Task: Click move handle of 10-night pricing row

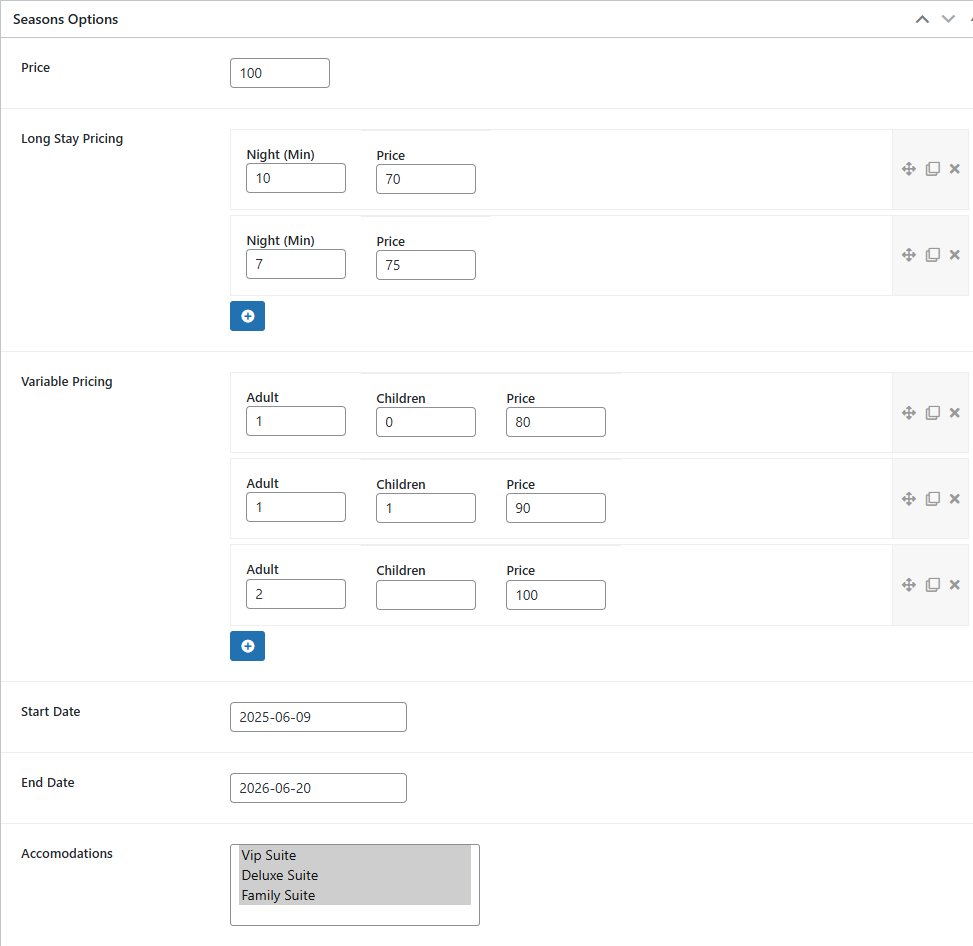Action: 909,169
